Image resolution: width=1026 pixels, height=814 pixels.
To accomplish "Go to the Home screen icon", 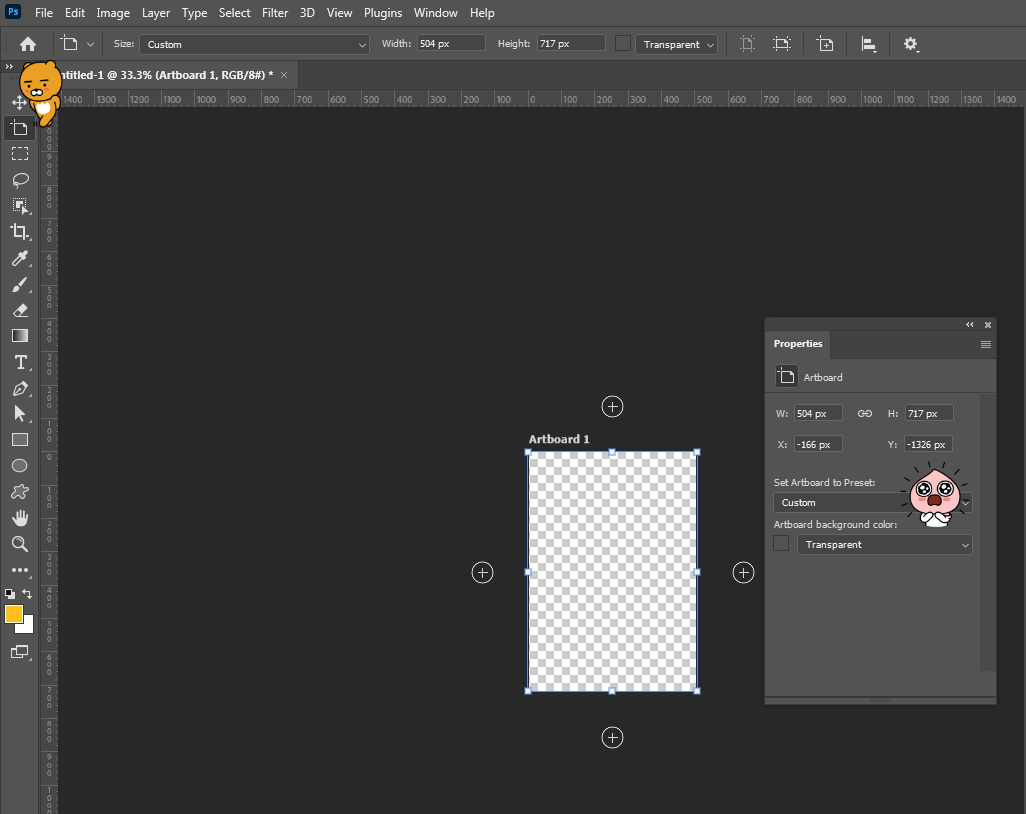I will 27,44.
